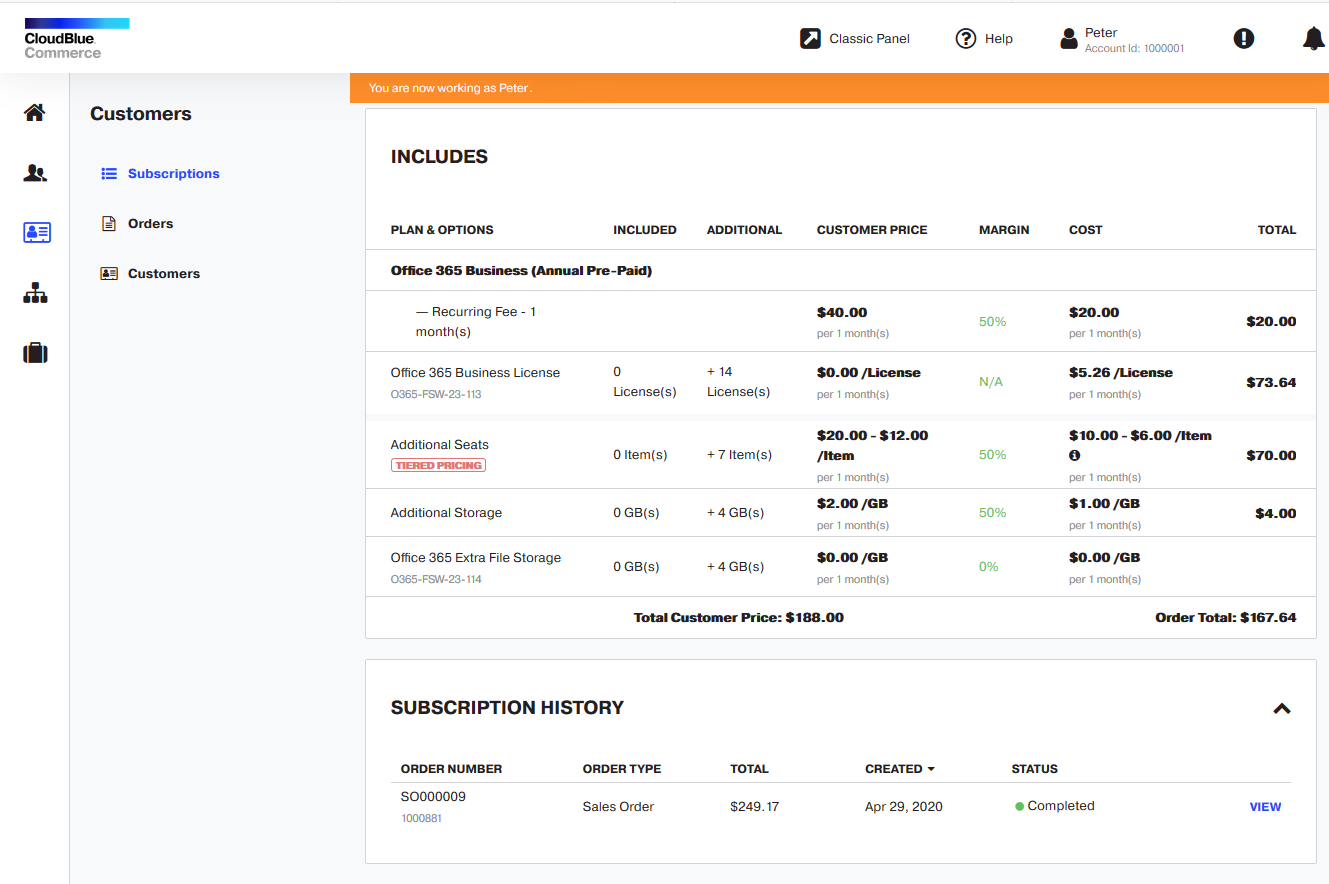Click the Order Number column header
Screen dimensions: 1329x884
tap(451, 769)
